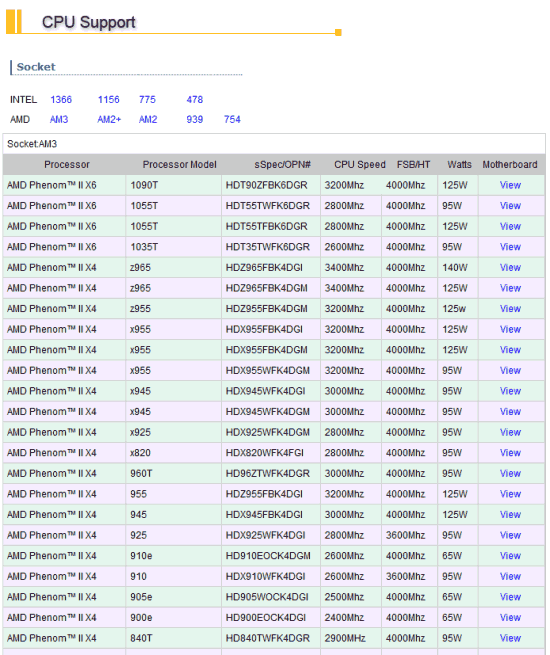Click the AMD row label
The height and width of the screenshot is (655, 550).
click(x=20, y=119)
